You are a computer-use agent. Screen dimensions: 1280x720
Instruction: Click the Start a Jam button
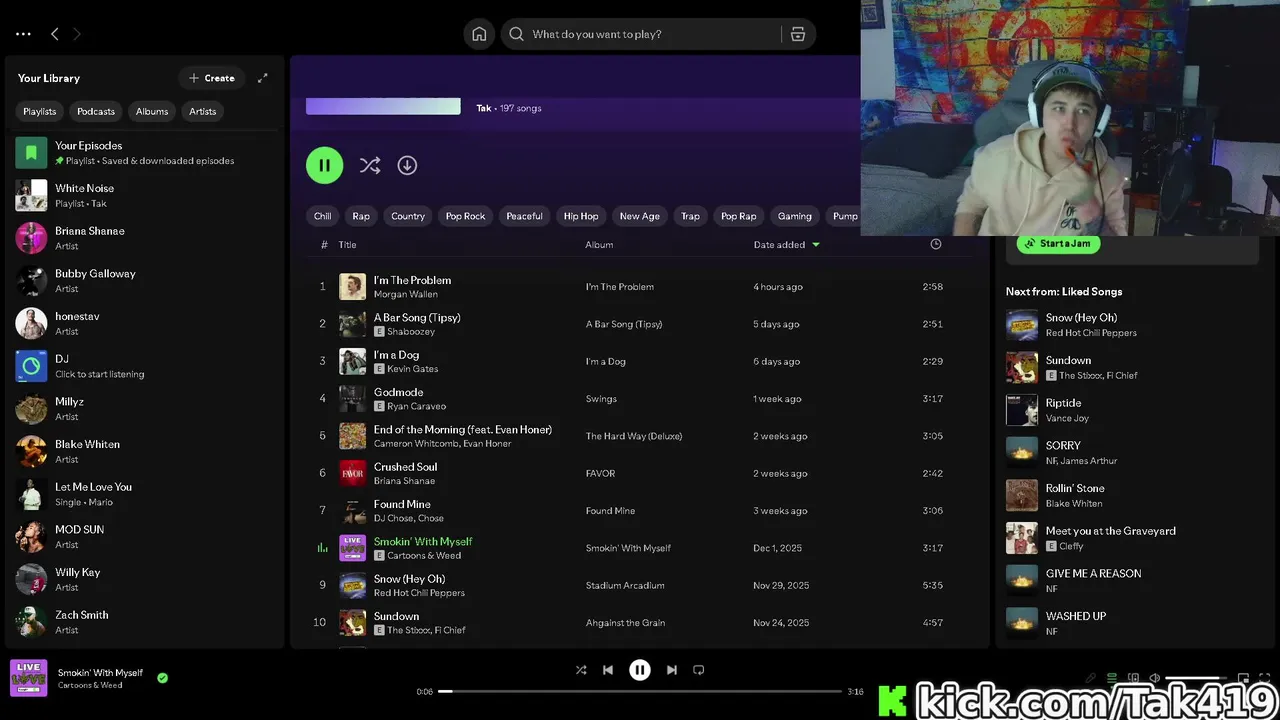pos(1059,243)
